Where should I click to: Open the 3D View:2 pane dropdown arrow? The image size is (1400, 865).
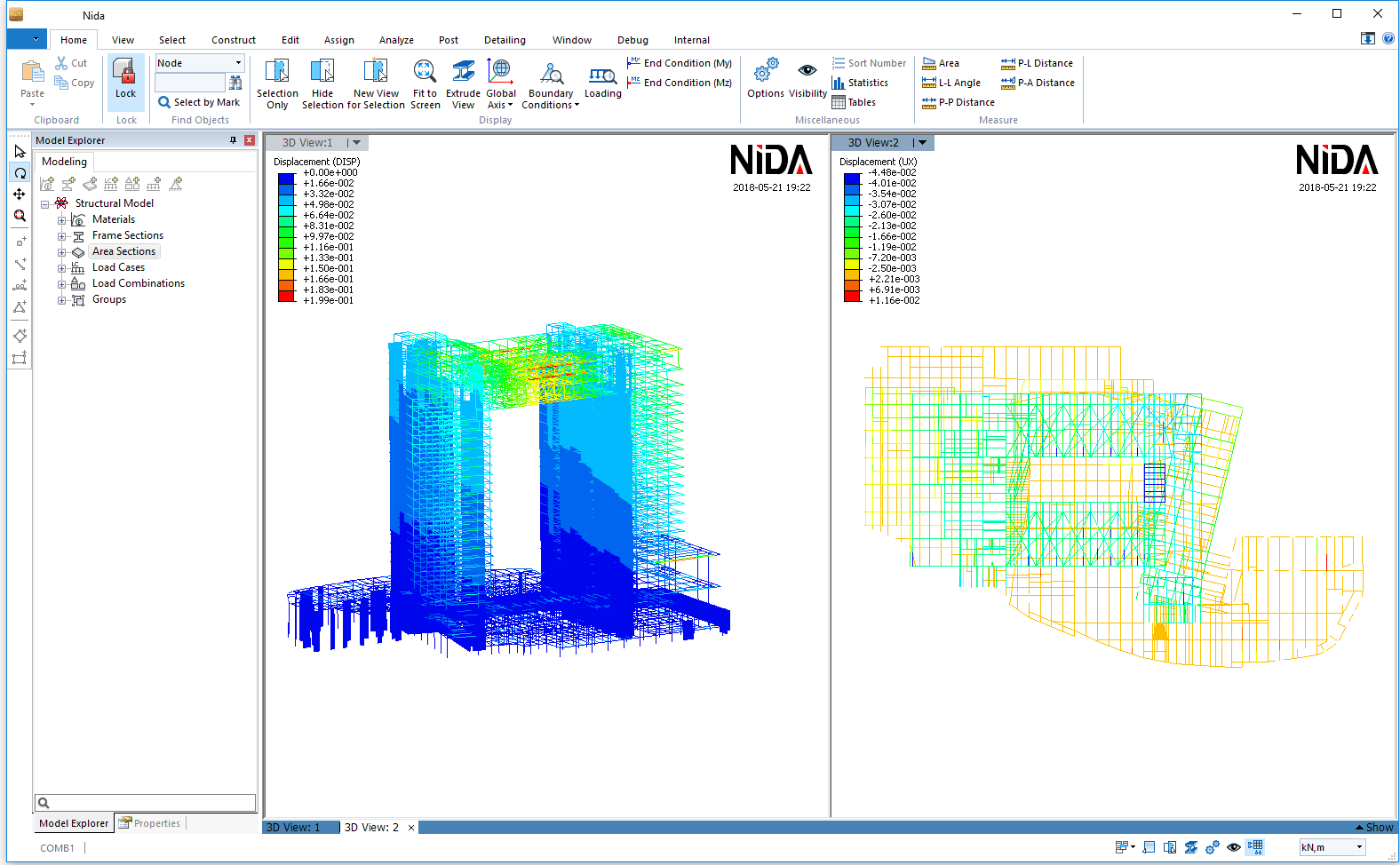922,143
